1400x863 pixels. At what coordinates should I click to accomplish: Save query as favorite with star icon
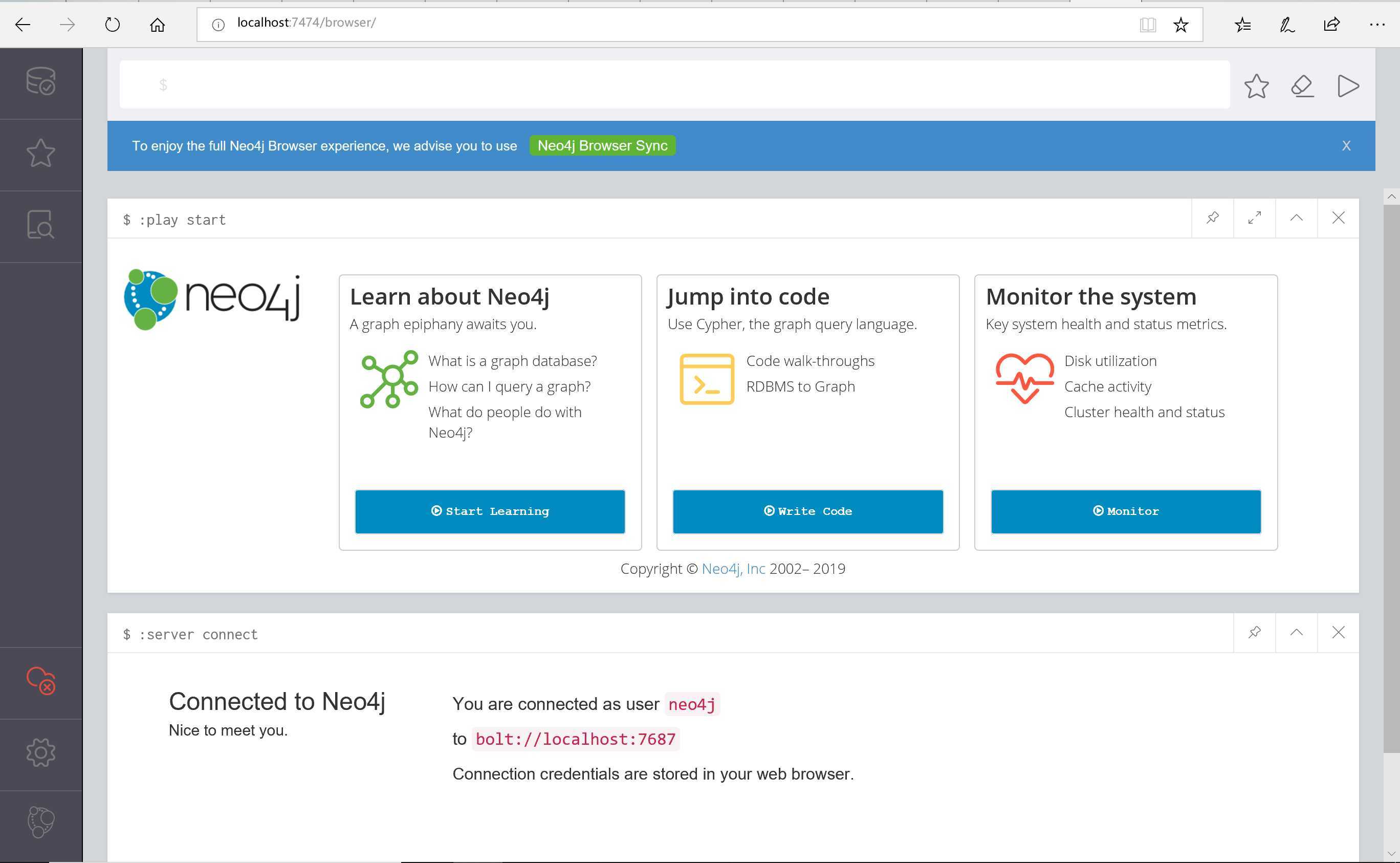pos(1256,86)
